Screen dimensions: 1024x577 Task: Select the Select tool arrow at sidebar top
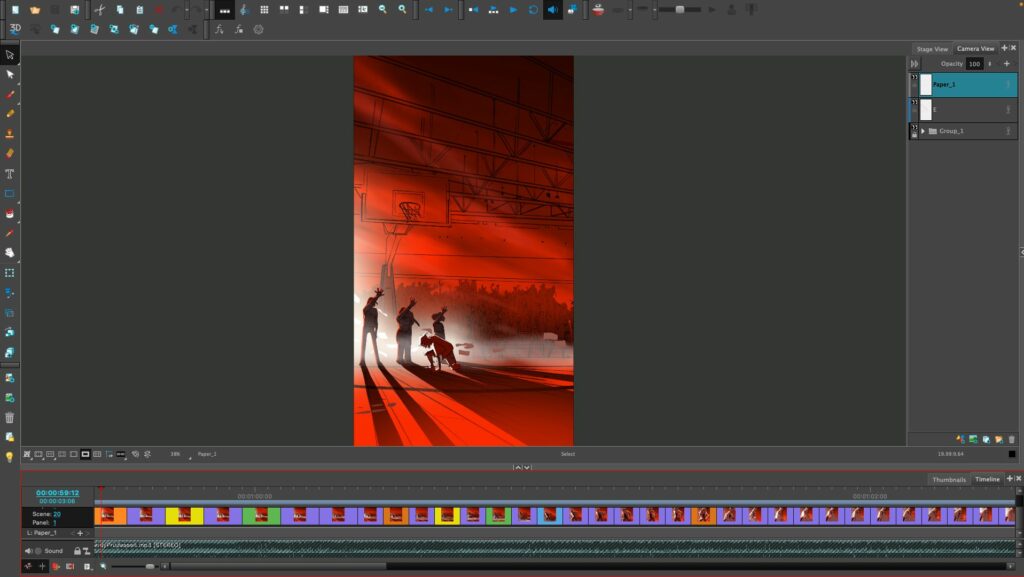[x=10, y=55]
